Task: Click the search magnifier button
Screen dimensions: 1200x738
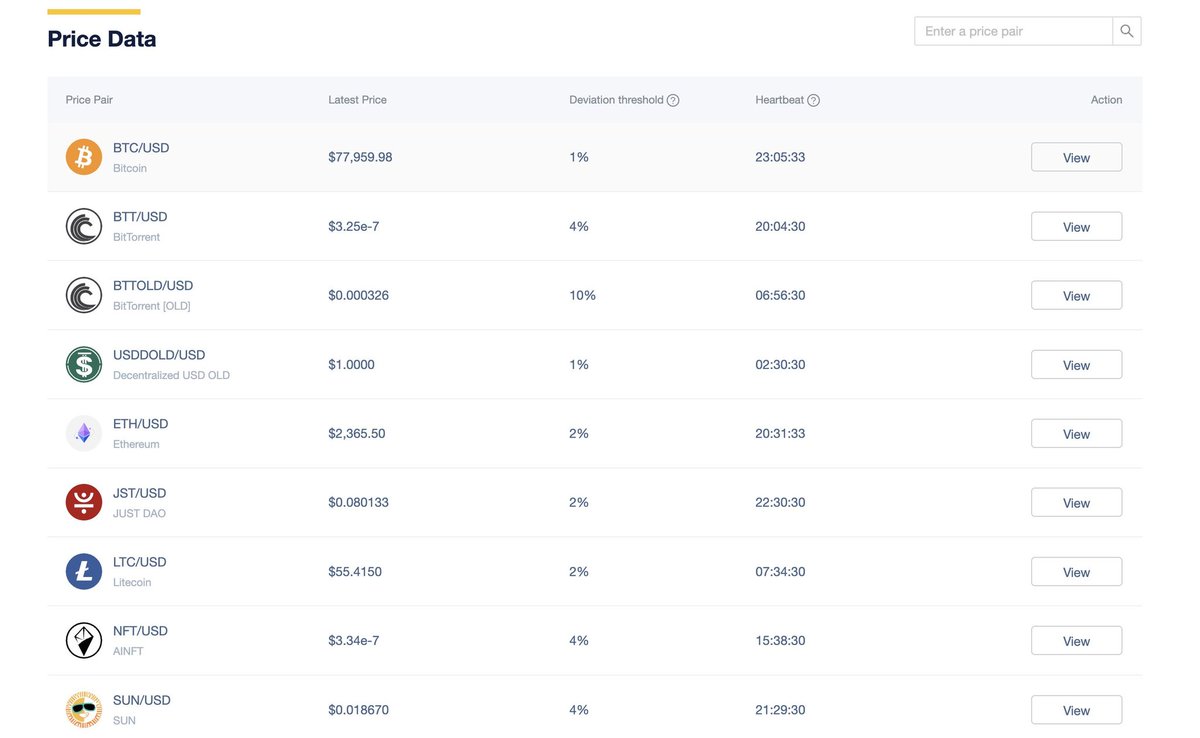Action: pos(1127,31)
